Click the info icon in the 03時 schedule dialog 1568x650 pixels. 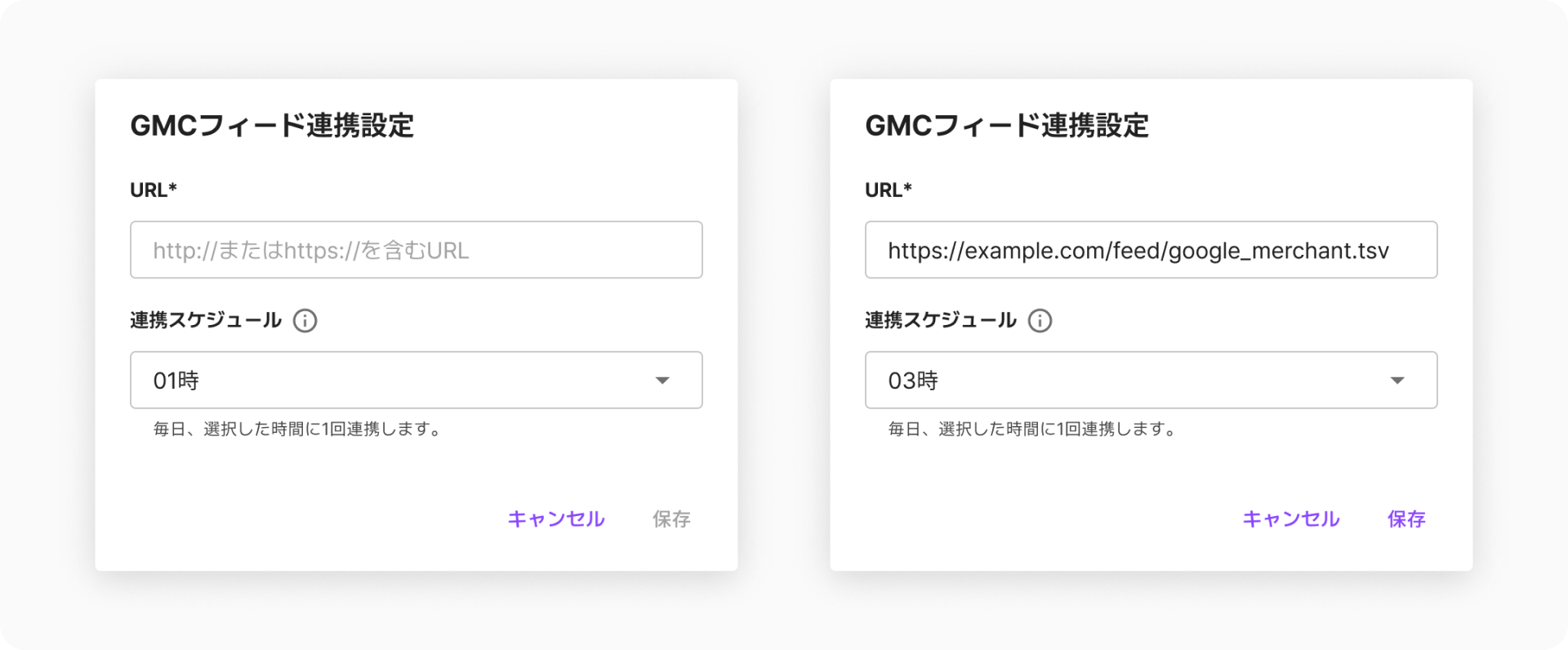point(1040,320)
